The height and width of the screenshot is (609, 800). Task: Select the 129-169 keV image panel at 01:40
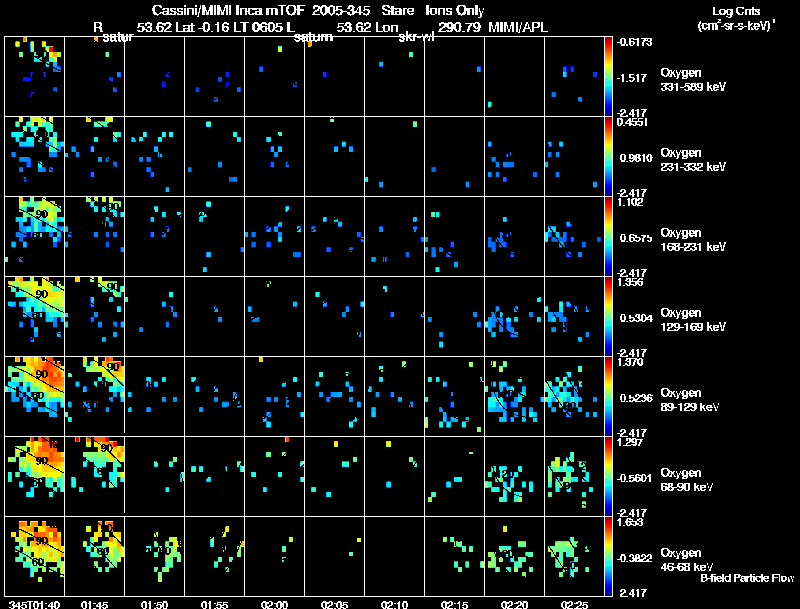(35, 316)
